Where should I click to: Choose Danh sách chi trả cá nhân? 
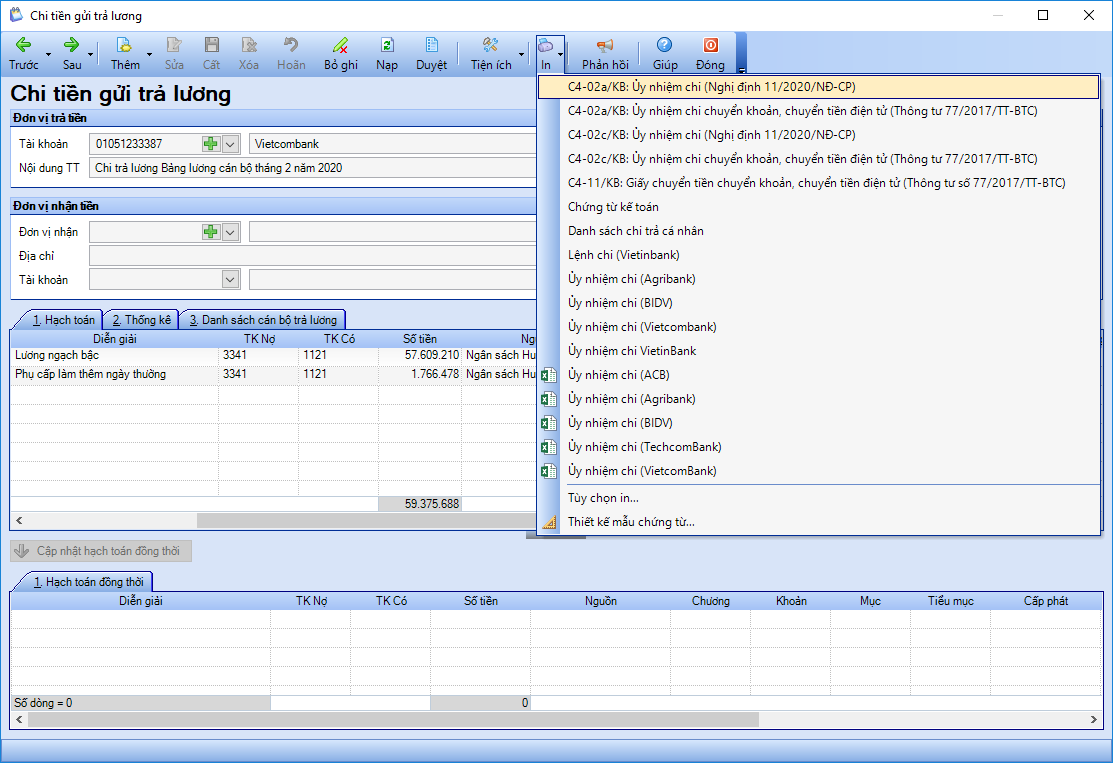(818, 231)
